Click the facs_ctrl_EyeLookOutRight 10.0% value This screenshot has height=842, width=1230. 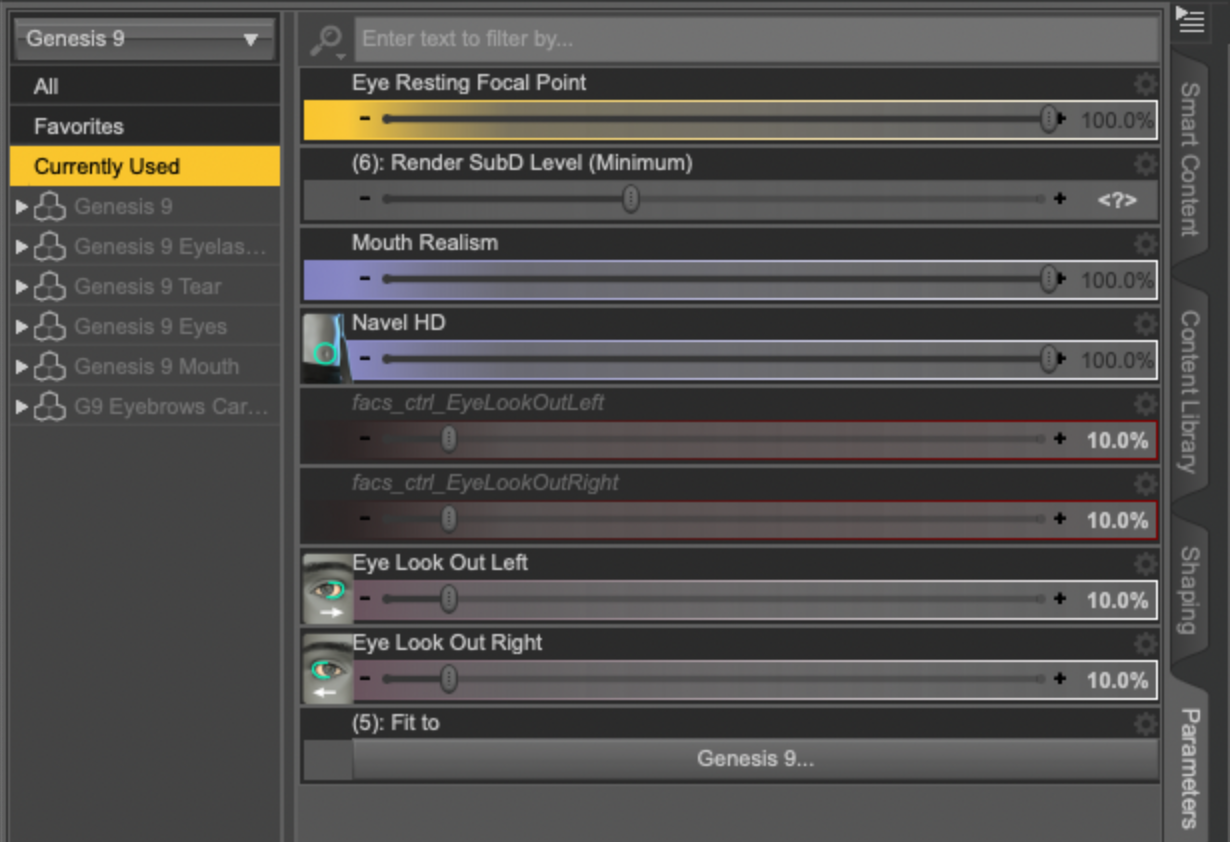tap(1117, 520)
